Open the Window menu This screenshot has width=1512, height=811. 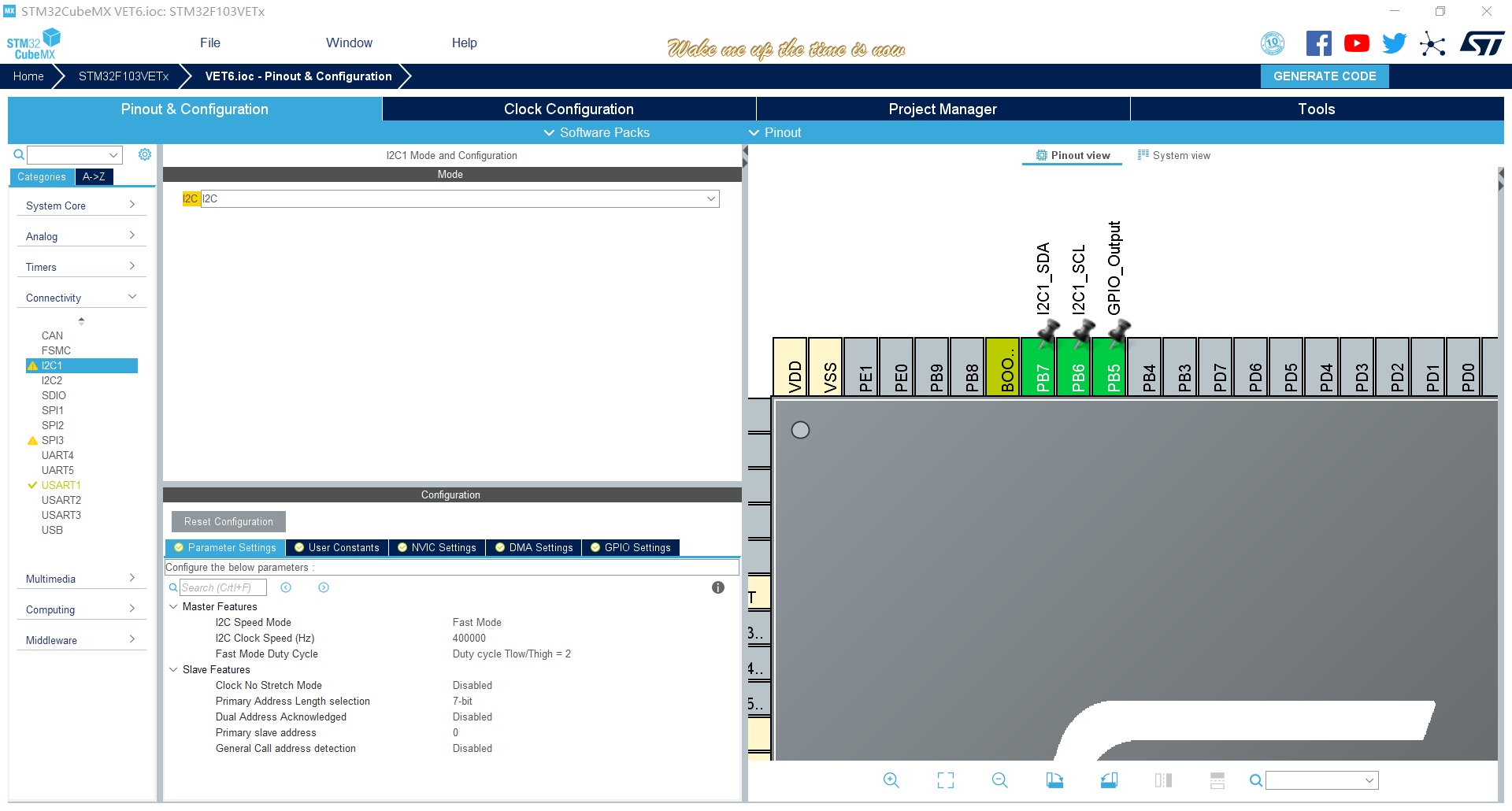[349, 43]
